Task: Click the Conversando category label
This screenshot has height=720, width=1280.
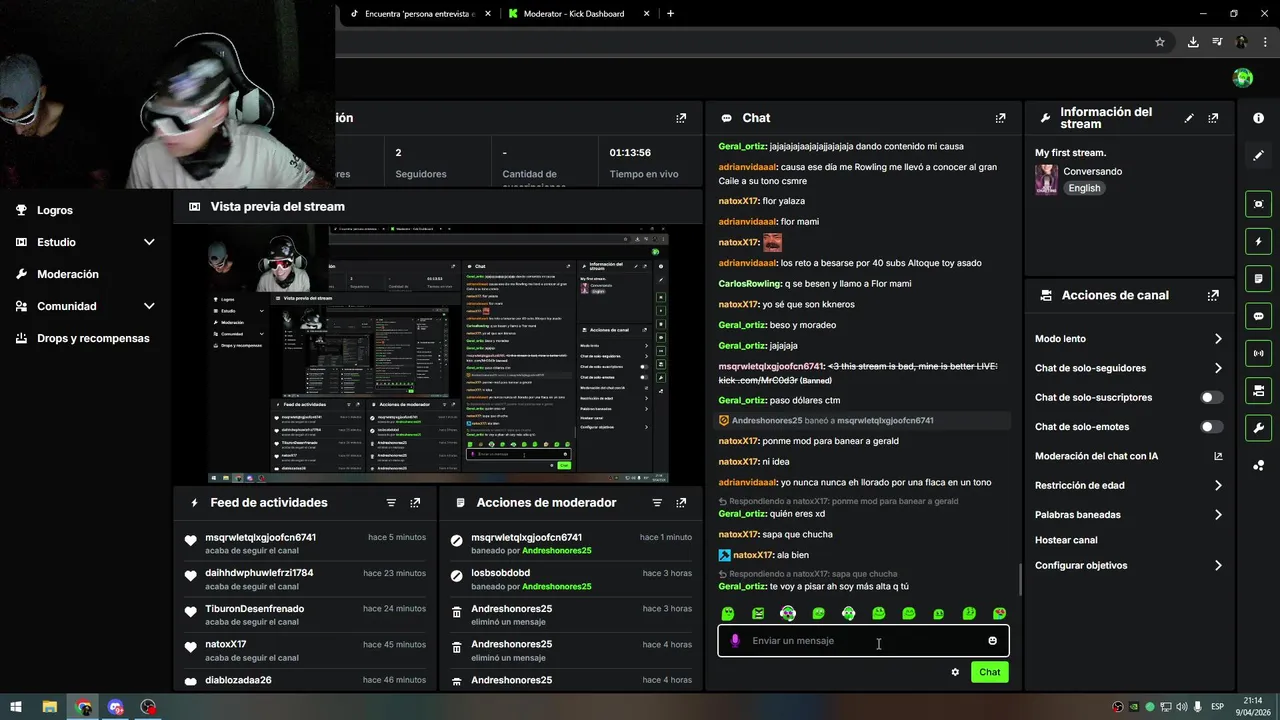Action: click(1092, 171)
